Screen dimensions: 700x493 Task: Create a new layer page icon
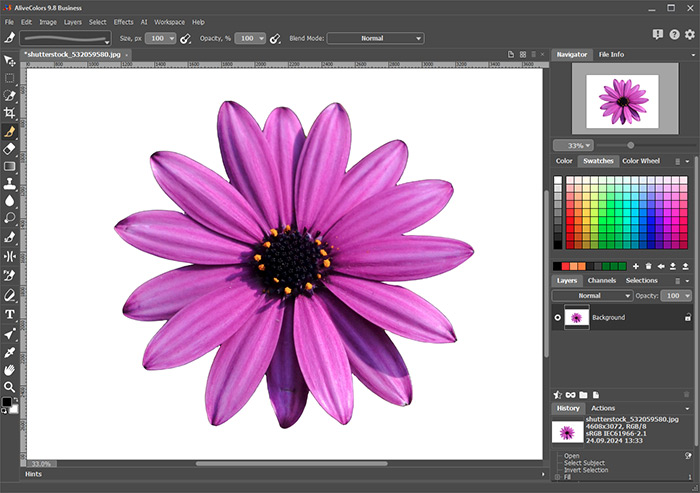point(596,395)
